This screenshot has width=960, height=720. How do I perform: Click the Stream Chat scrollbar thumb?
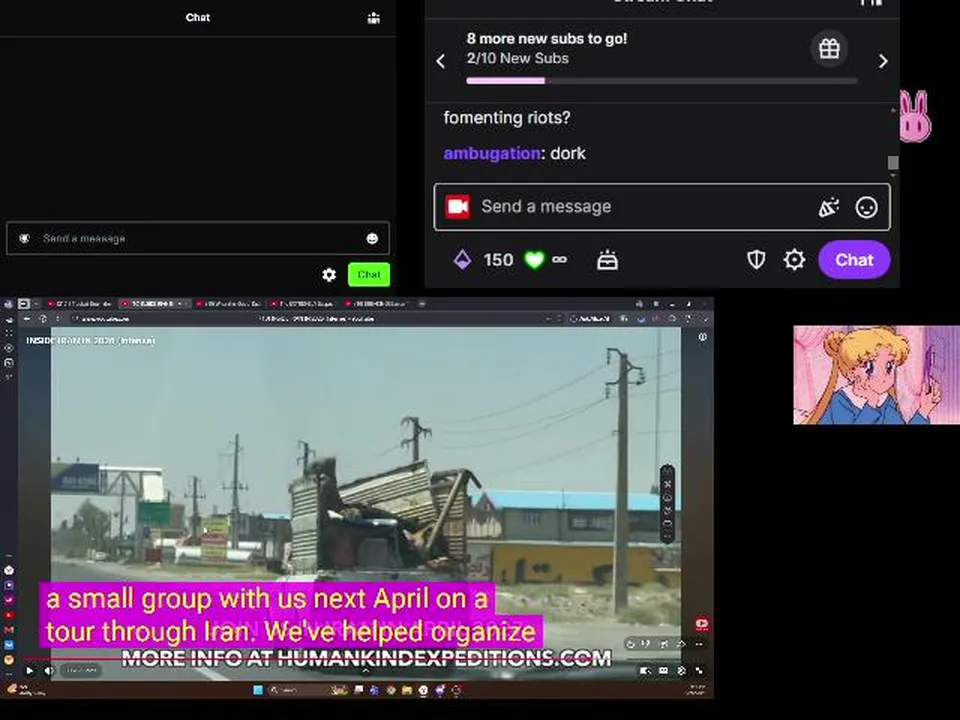pyautogui.click(x=893, y=162)
